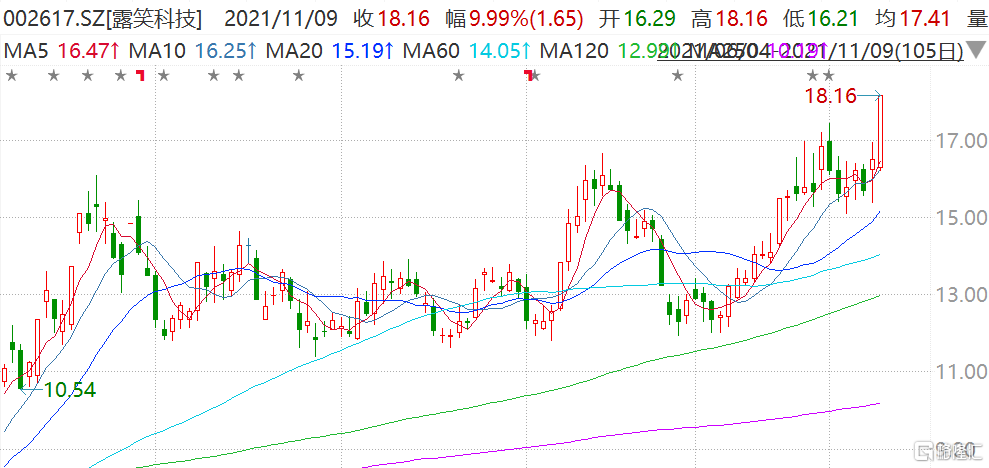Click the low price 低 16.21
989x468 pixels.
point(823,19)
